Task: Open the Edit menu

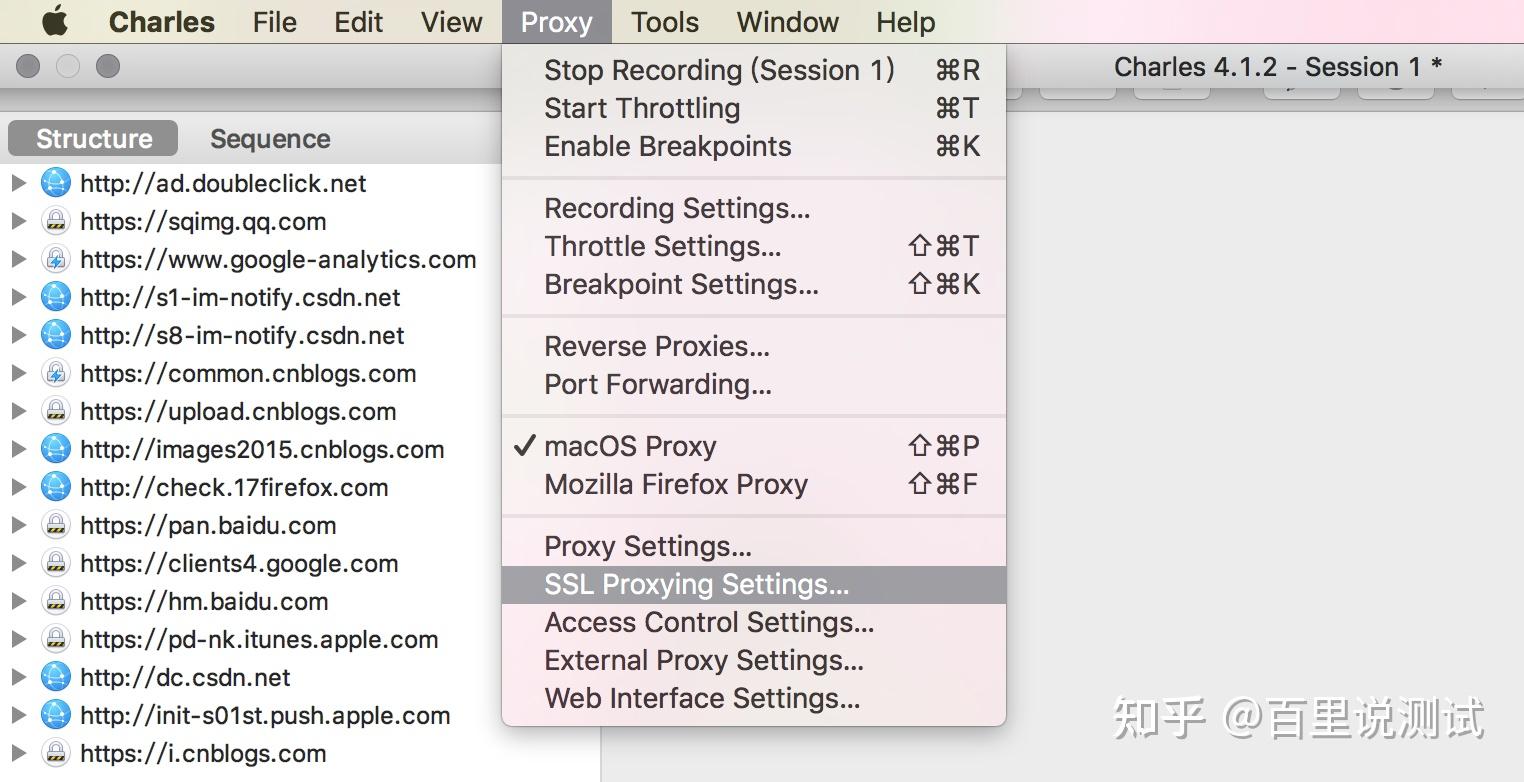Action: coord(358,22)
